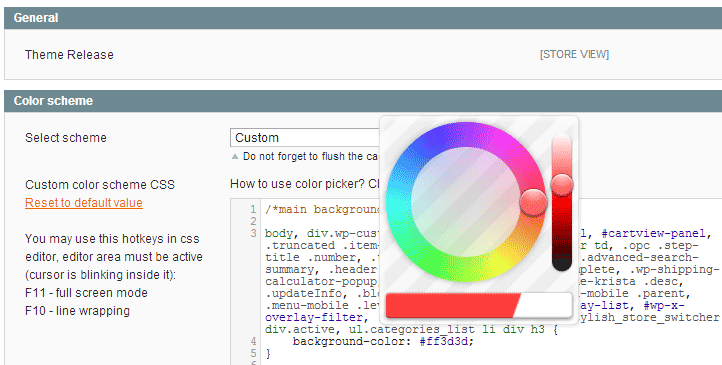Click the flush cache notice triangle icon
The width and height of the screenshot is (722, 365).
click(x=235, y=156)
